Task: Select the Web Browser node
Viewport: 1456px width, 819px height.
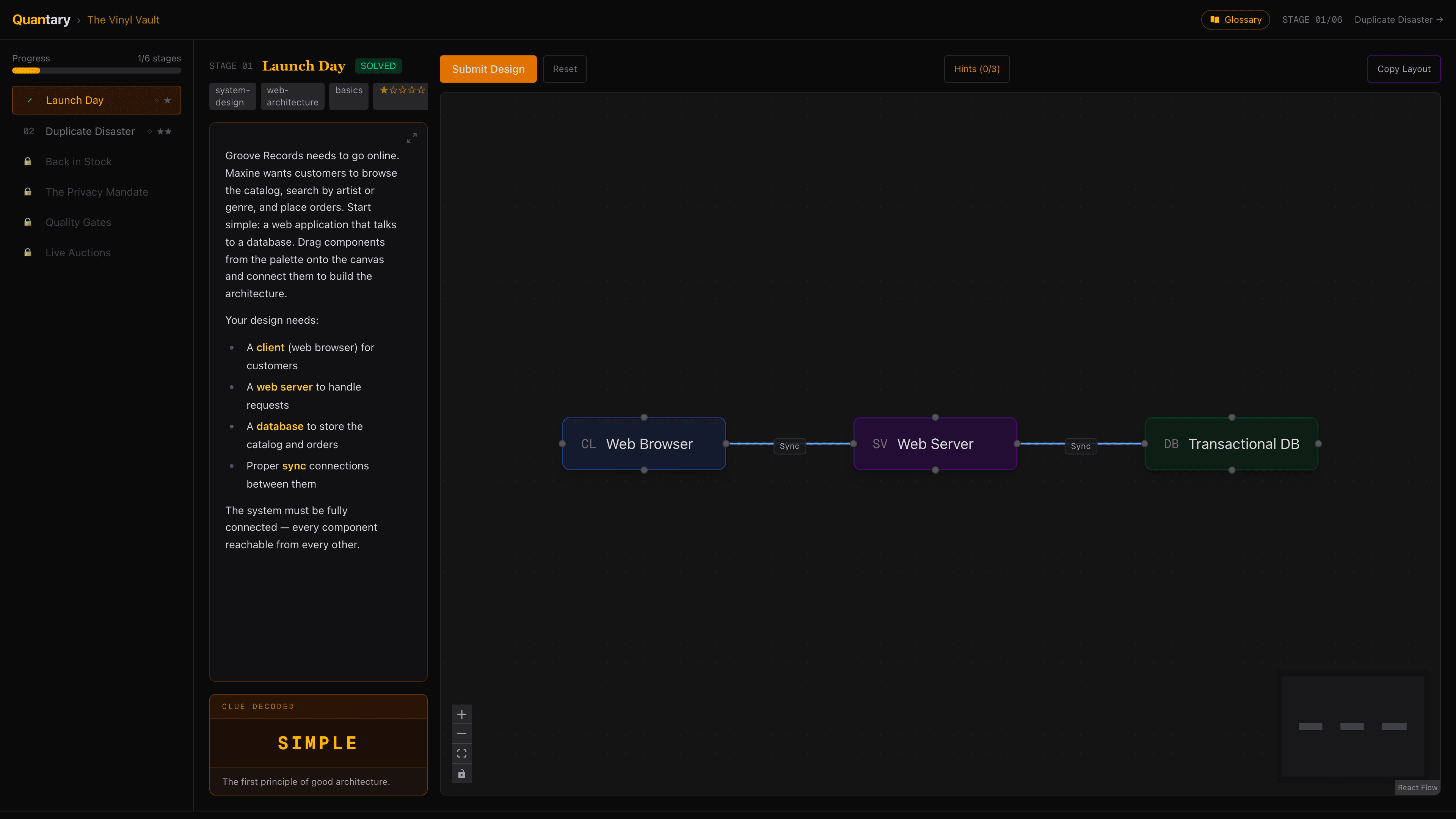Action: click(x=644, y=444)
